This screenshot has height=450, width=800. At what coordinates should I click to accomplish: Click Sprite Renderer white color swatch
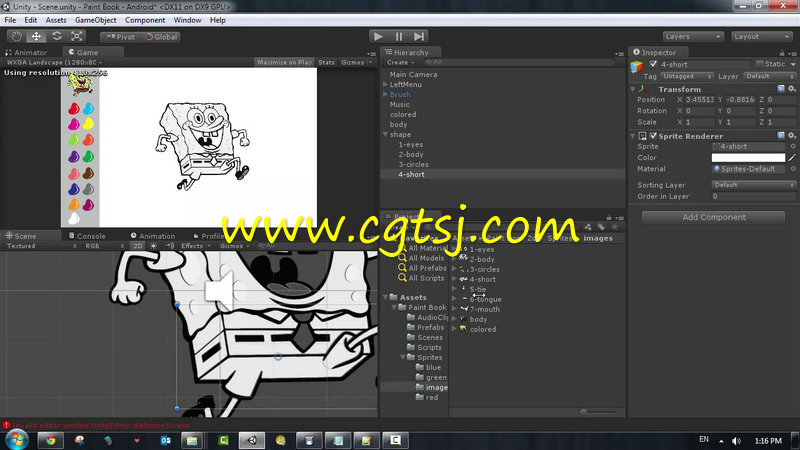tap(748, 158)
